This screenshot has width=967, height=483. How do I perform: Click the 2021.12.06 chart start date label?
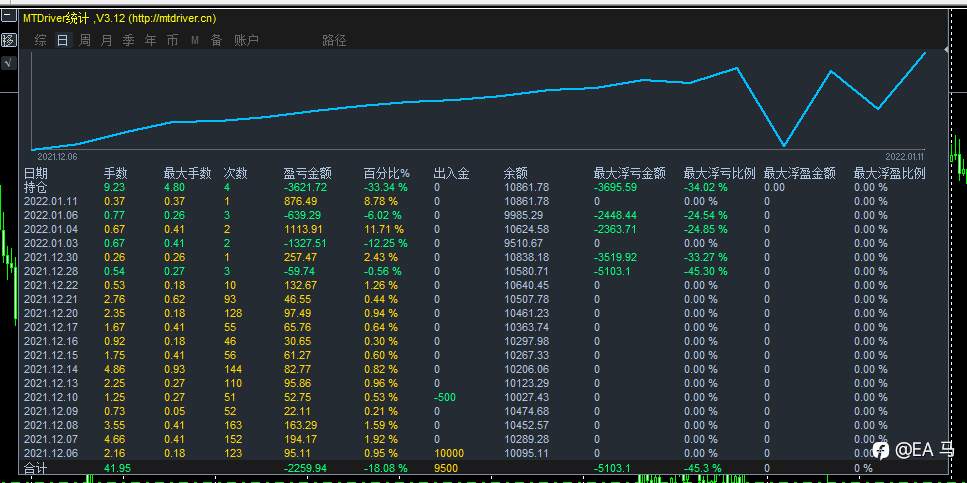point(57,157)
